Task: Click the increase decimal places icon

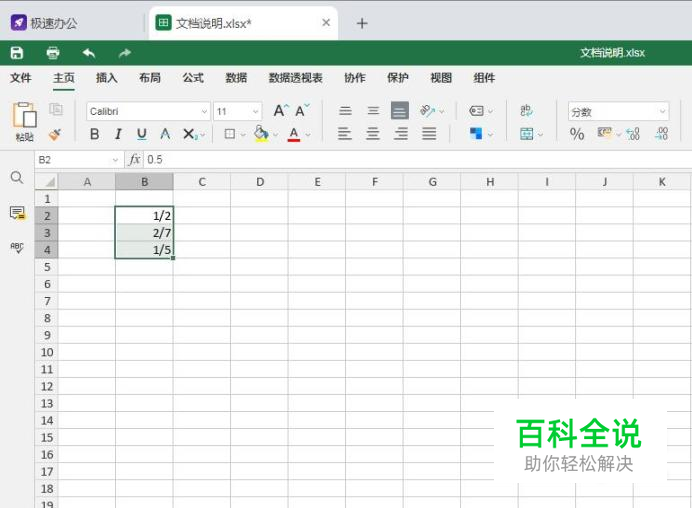Action: pos(633,134)
